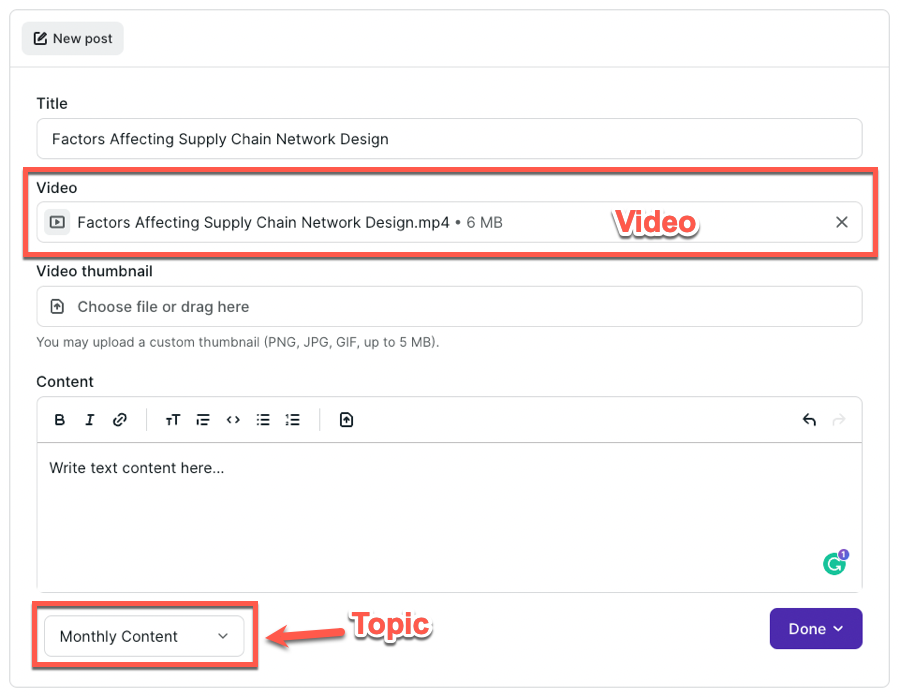Viewport: 900px width, 697px height.
Task: Toggle bold formatting in content toolbar
Action: tap(60, 420)
